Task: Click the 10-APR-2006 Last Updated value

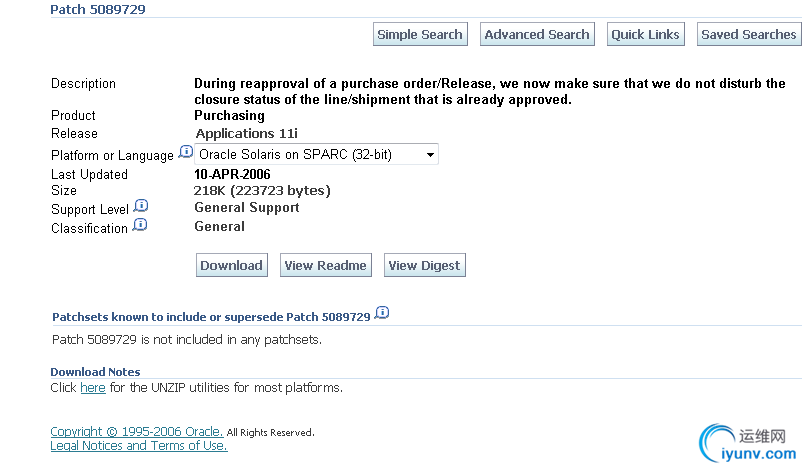Action: click(x=232, y=174)
